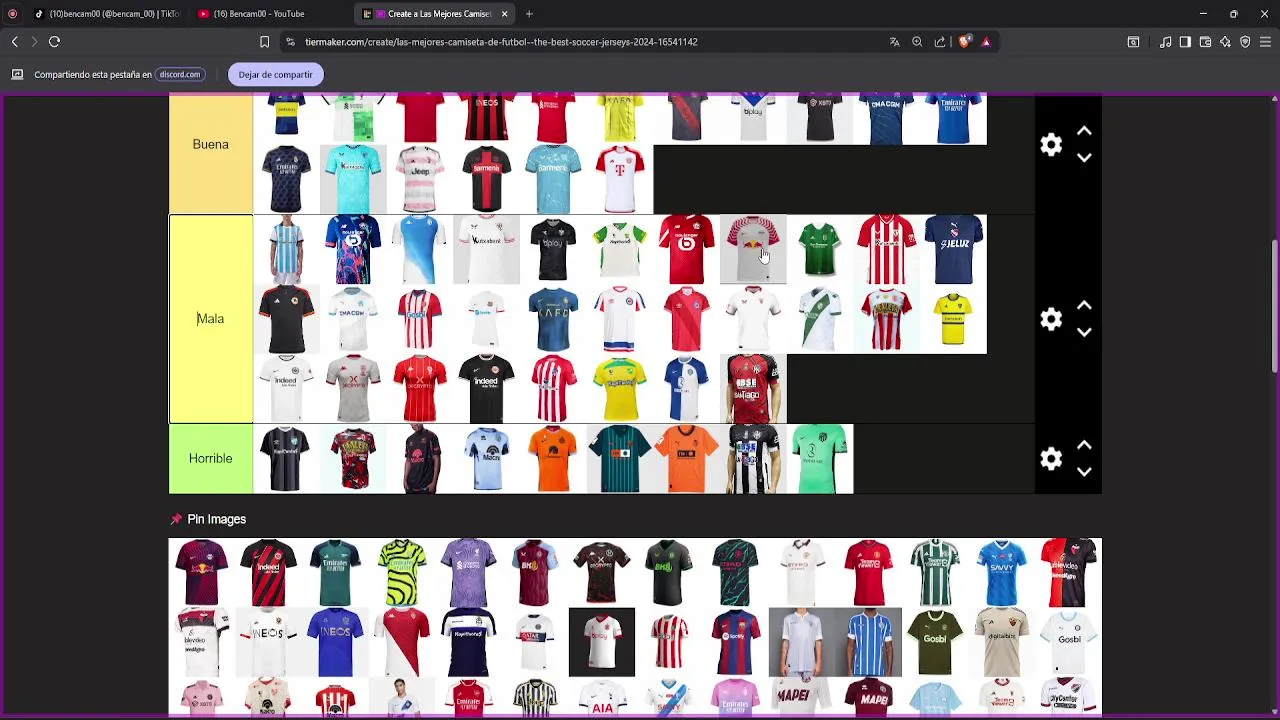
Task: Open the playlist music note icon
Action: (x=1166, y=42)
